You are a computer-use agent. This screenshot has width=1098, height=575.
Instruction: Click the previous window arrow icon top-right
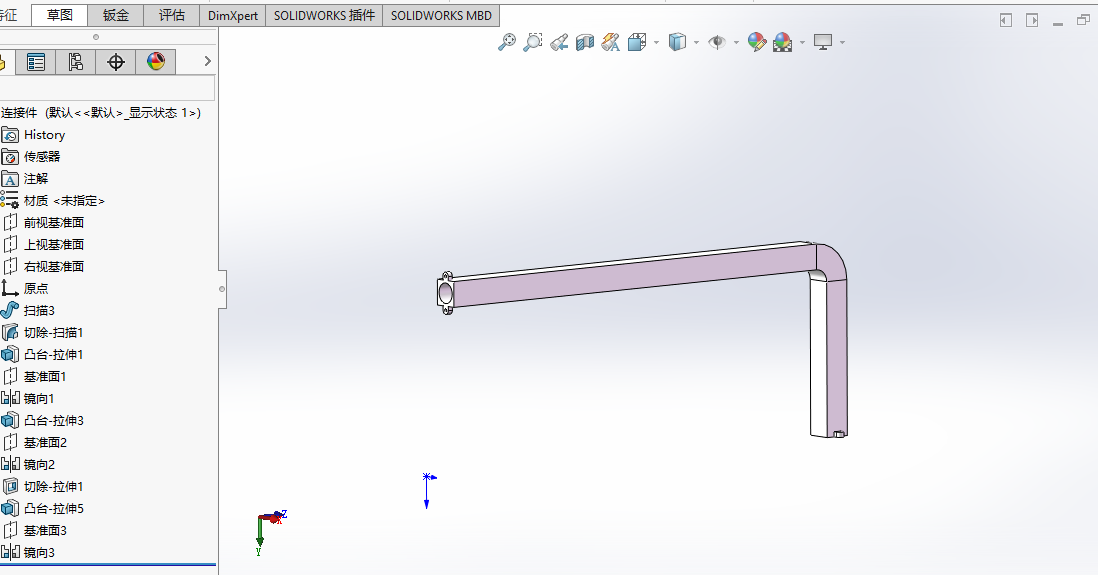tap(1006, 20)
